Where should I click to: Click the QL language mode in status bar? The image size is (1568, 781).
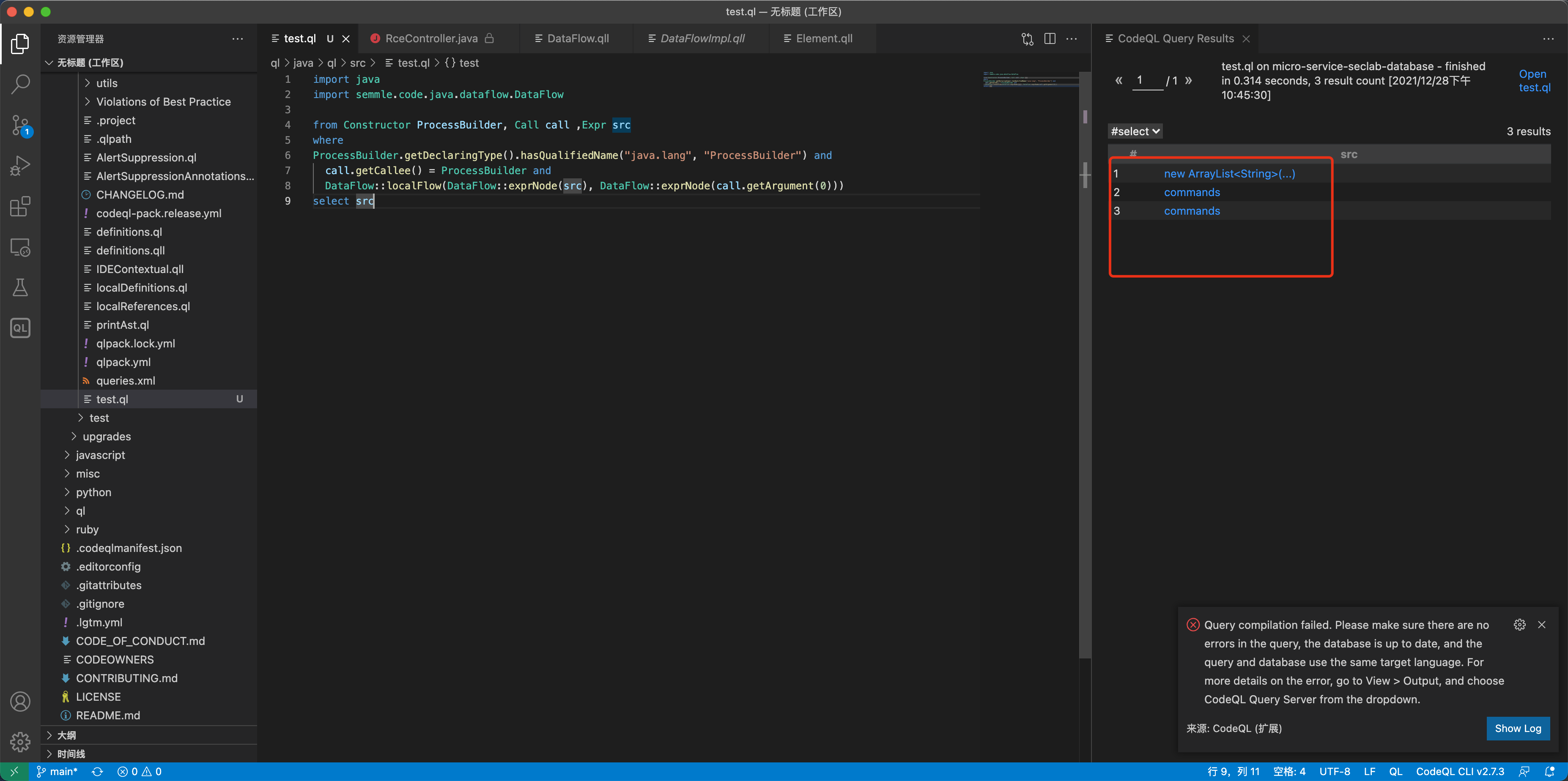1395,771
